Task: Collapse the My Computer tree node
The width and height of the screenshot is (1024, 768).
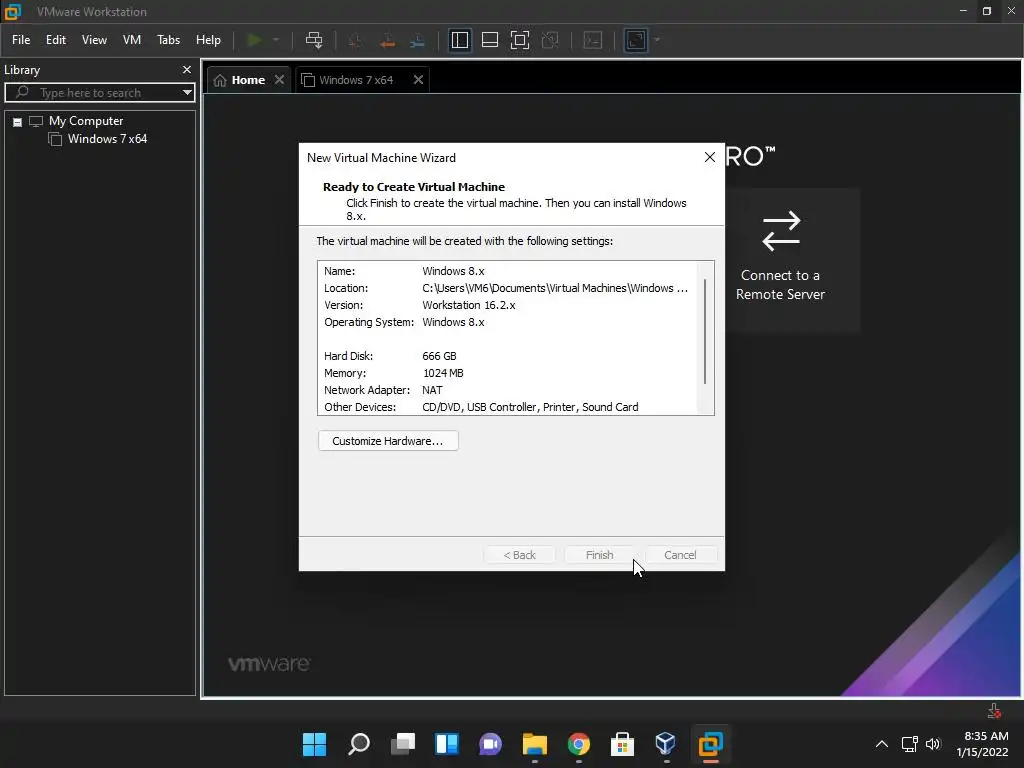Action: 18,121
